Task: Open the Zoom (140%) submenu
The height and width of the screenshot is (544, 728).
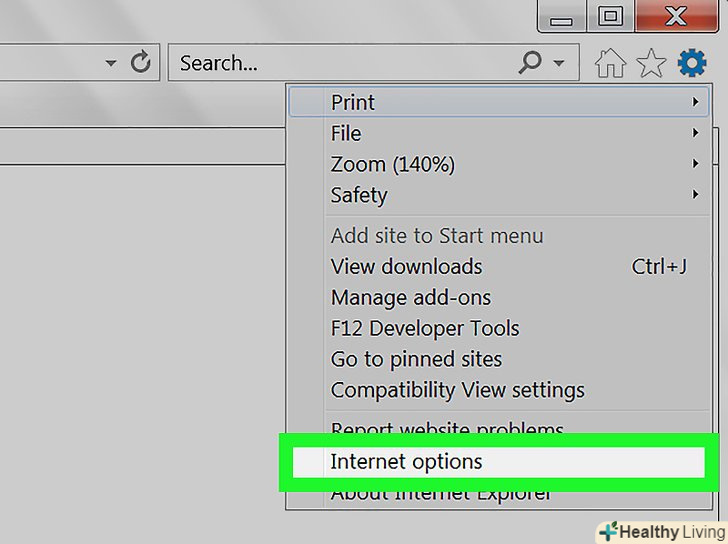Action: 499,164
